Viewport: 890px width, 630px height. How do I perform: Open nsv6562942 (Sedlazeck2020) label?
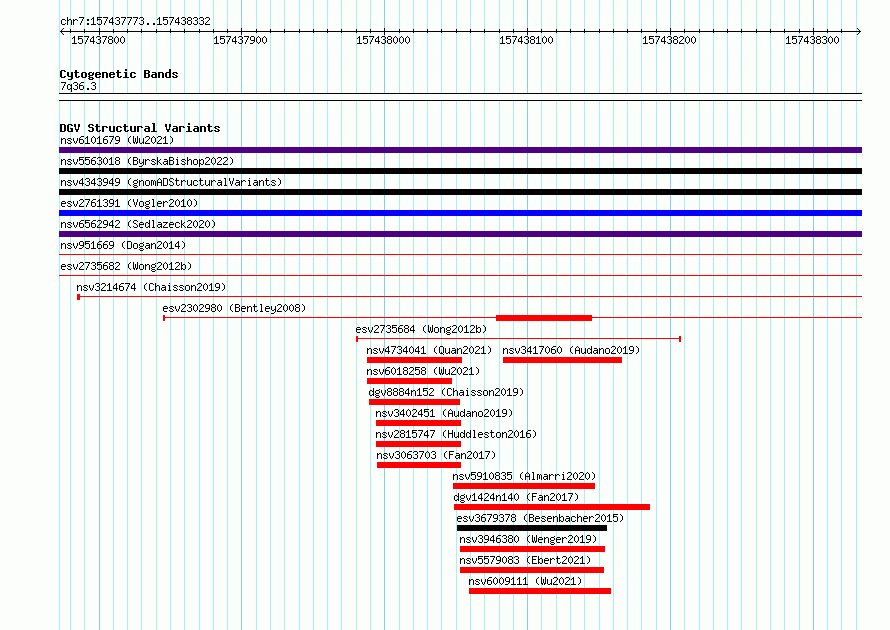pyautogui.click(x=138, y=224)
